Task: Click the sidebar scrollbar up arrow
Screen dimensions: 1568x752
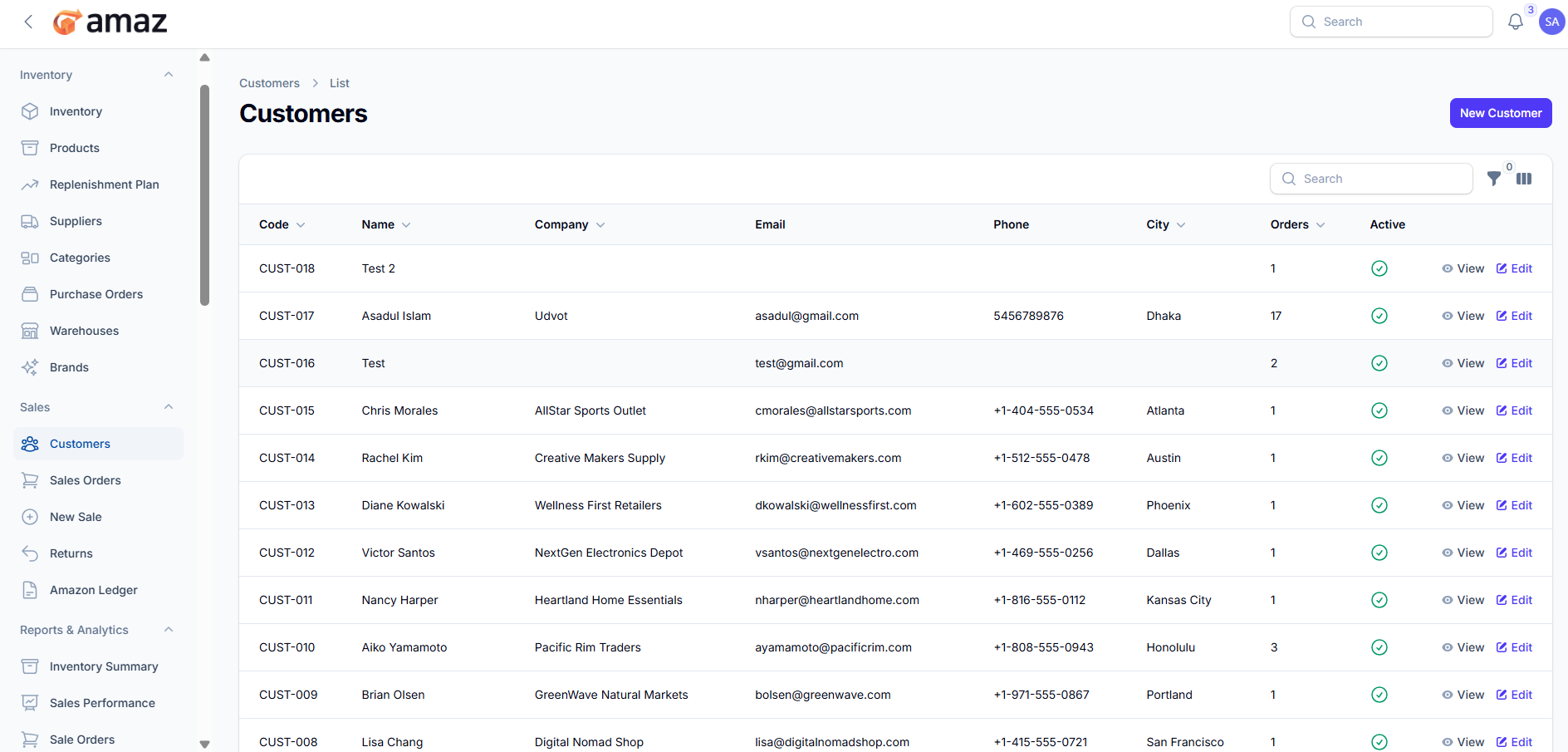Action: (204, 57)
